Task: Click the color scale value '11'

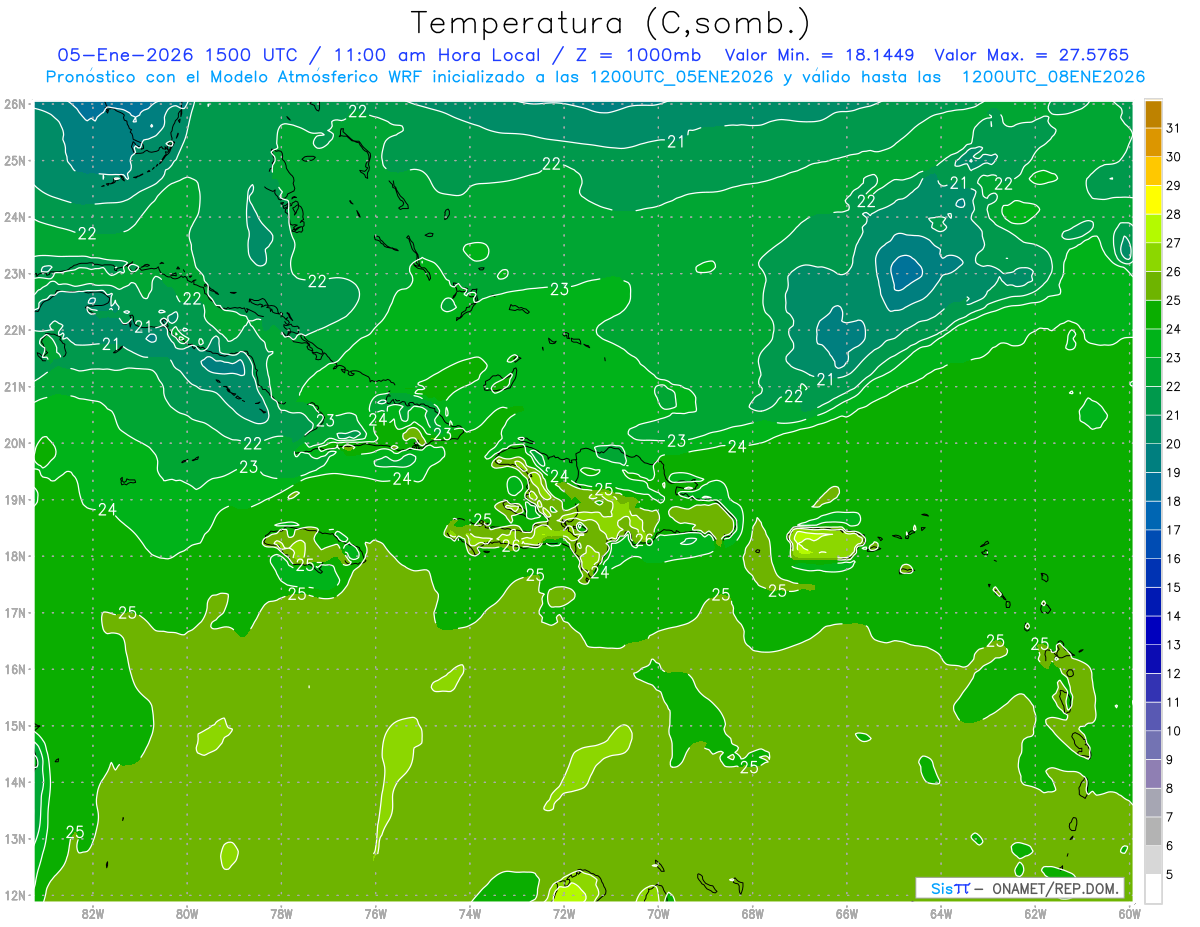Action: pos(1174,703)
